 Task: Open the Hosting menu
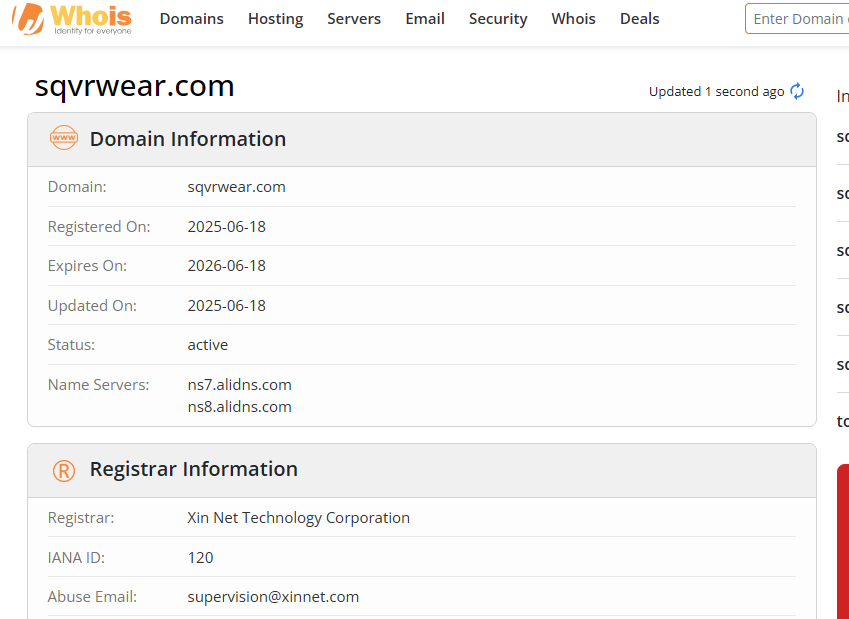tap(276, 19)
